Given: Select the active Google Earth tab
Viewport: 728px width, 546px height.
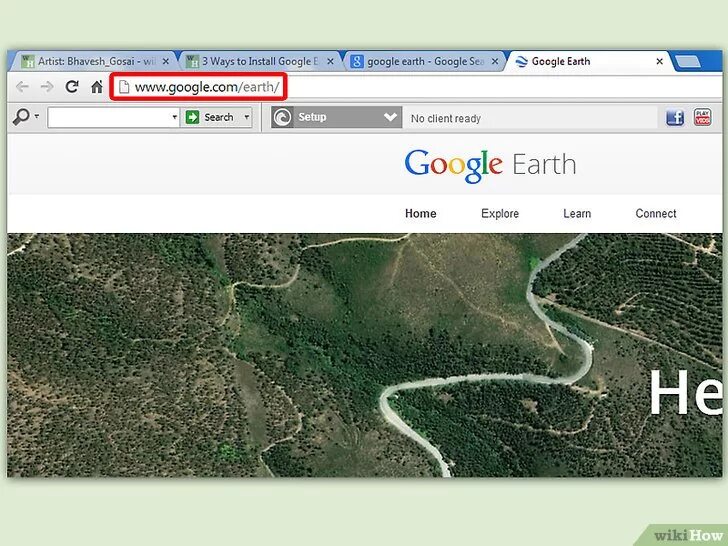Looking at the screenshot, I should 587,61.
